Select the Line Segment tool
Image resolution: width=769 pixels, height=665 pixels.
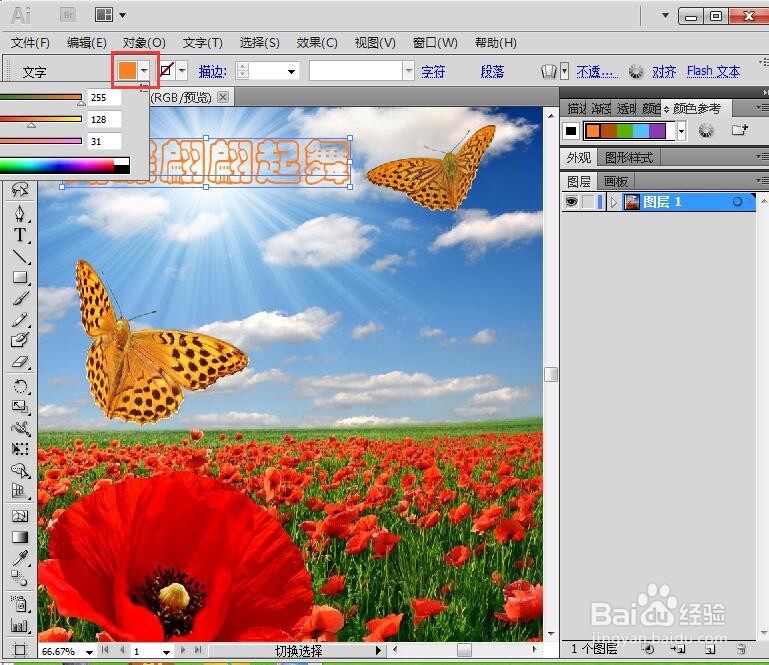[x=20, y=256]
